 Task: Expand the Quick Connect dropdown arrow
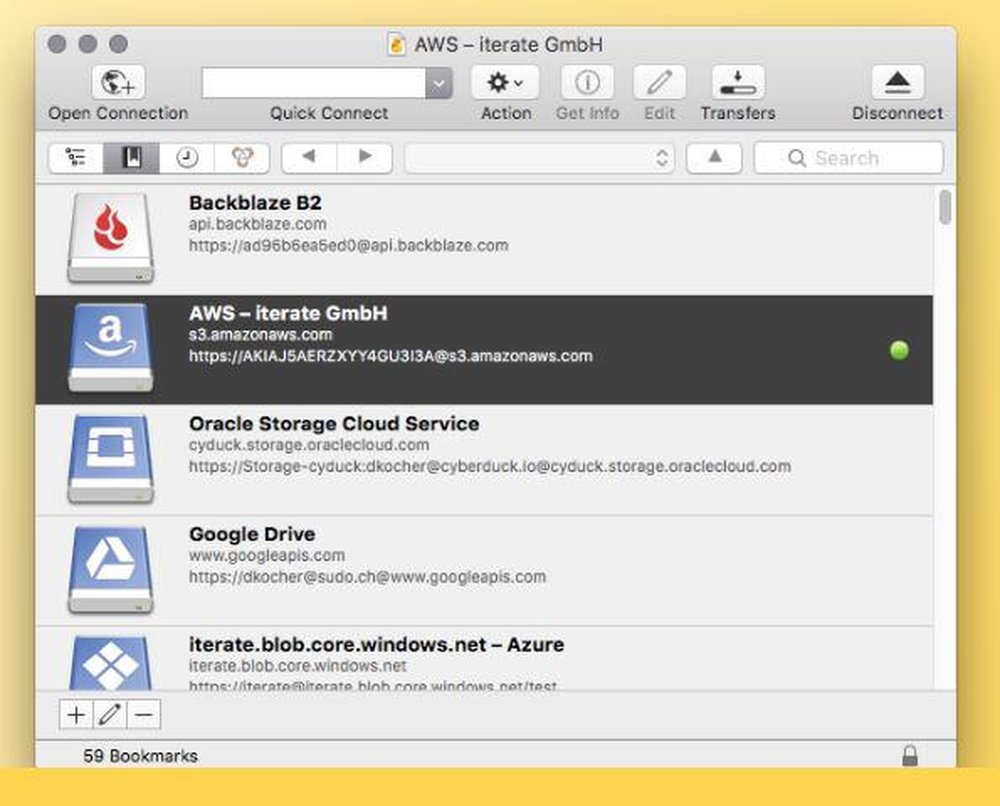click(x=439, y=83)
